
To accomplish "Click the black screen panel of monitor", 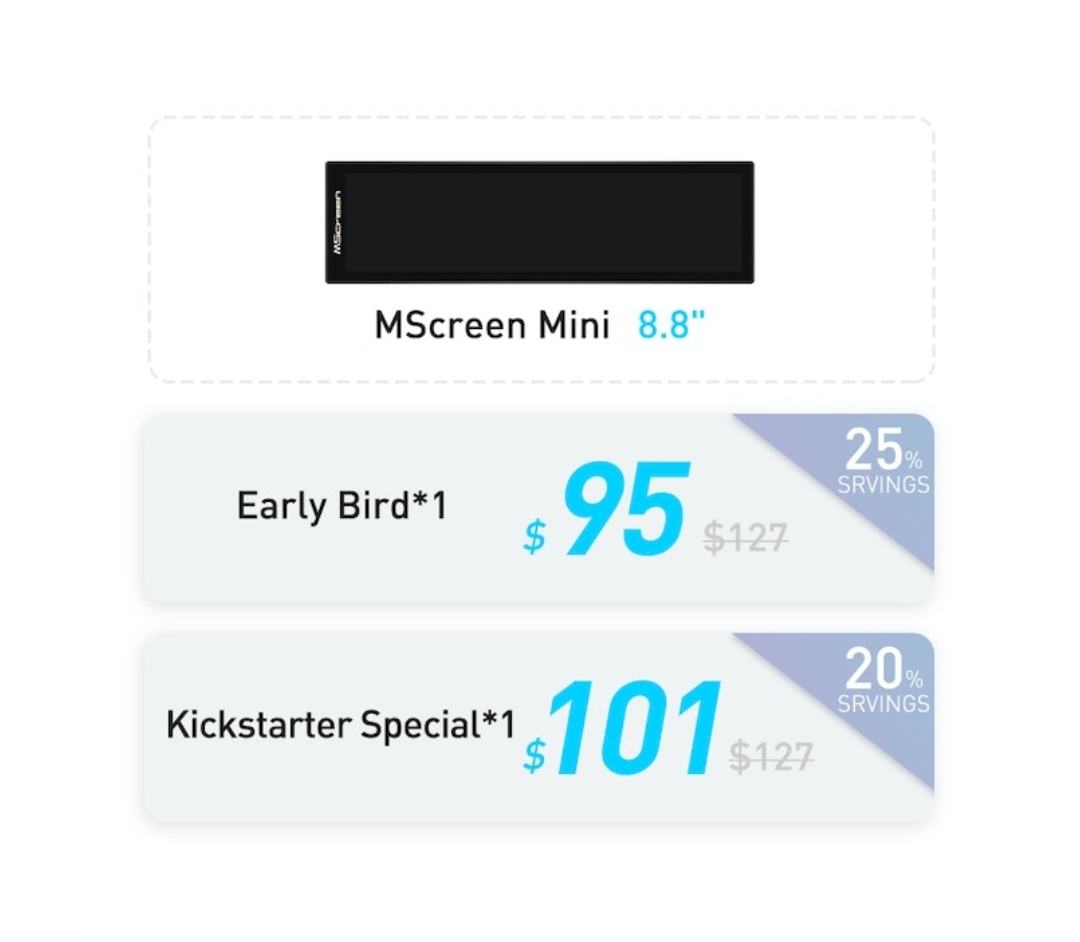I will pyautogui.click(x=544, y=222).
